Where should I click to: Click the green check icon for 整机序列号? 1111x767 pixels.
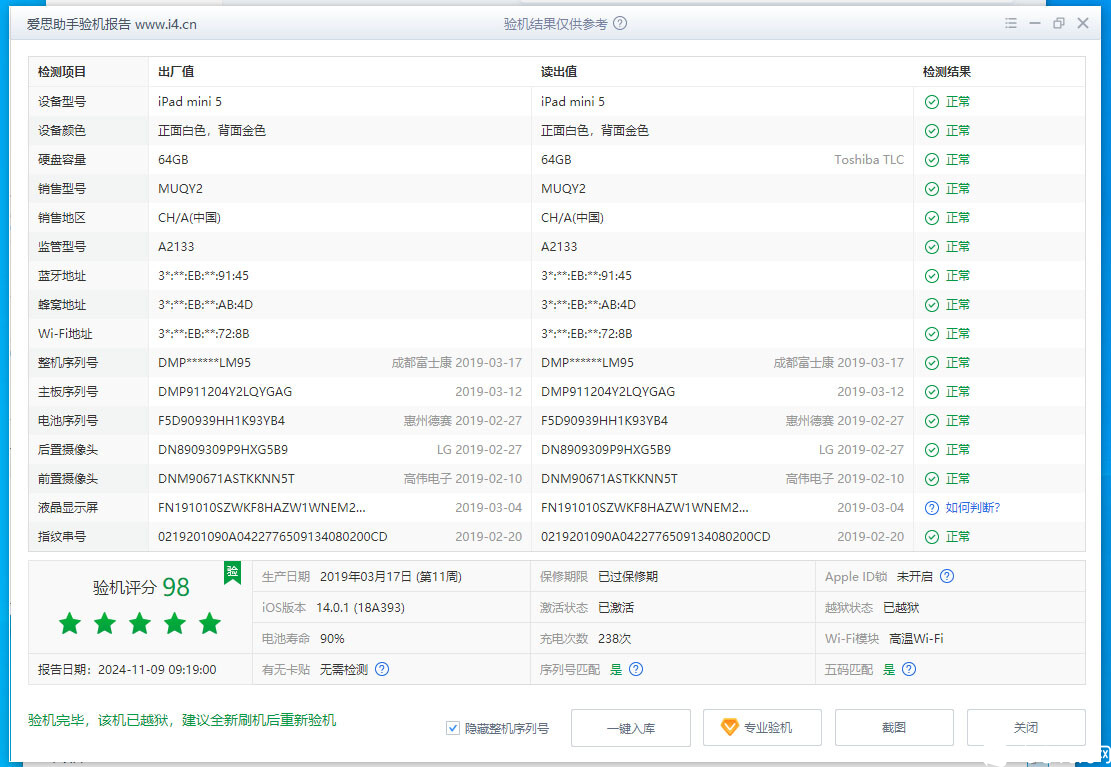click(932, 364)
